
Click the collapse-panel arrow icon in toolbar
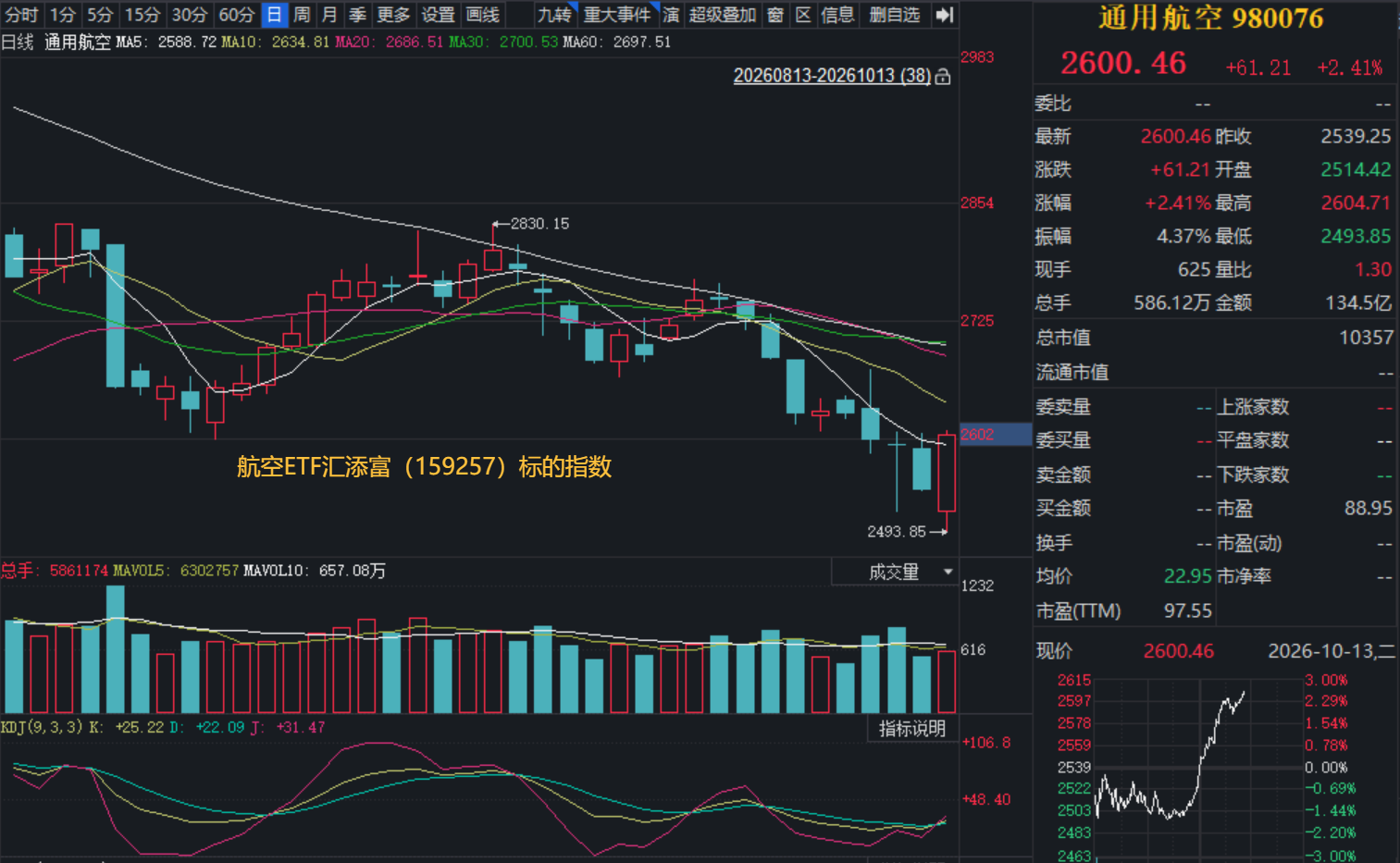pos(944,15)
